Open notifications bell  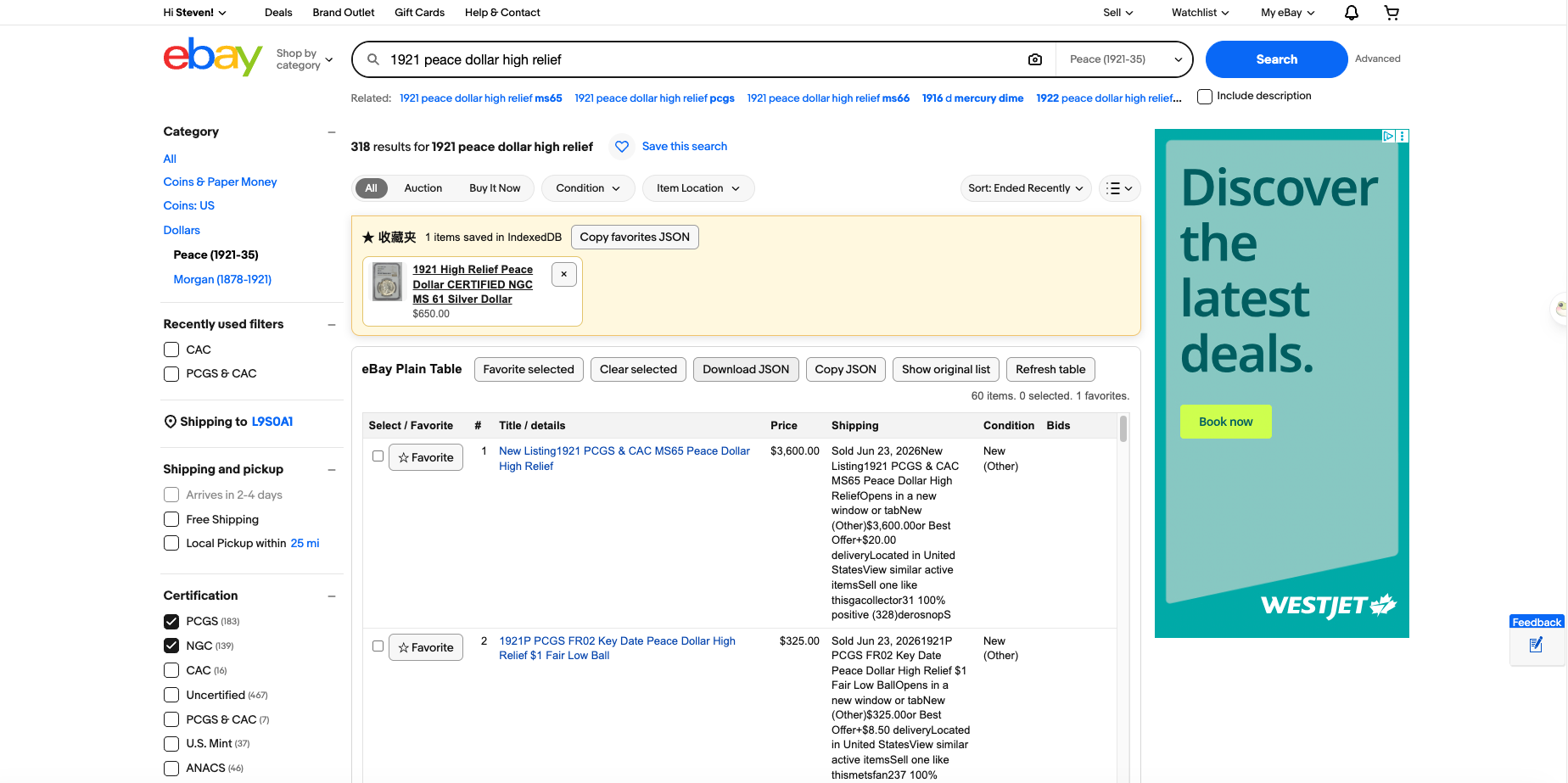(1352, 13)
